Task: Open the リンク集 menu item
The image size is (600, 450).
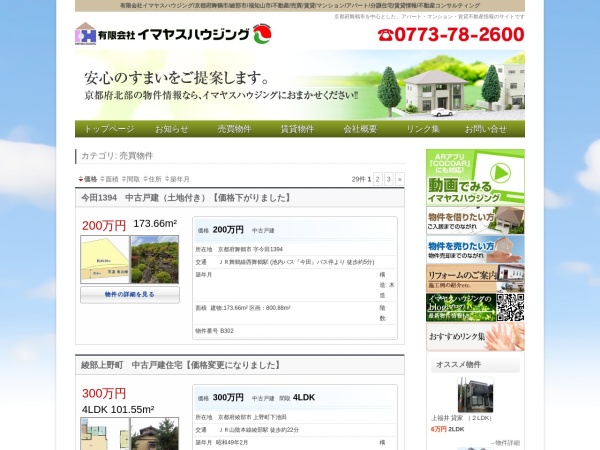Action: [x=423, y=129]
